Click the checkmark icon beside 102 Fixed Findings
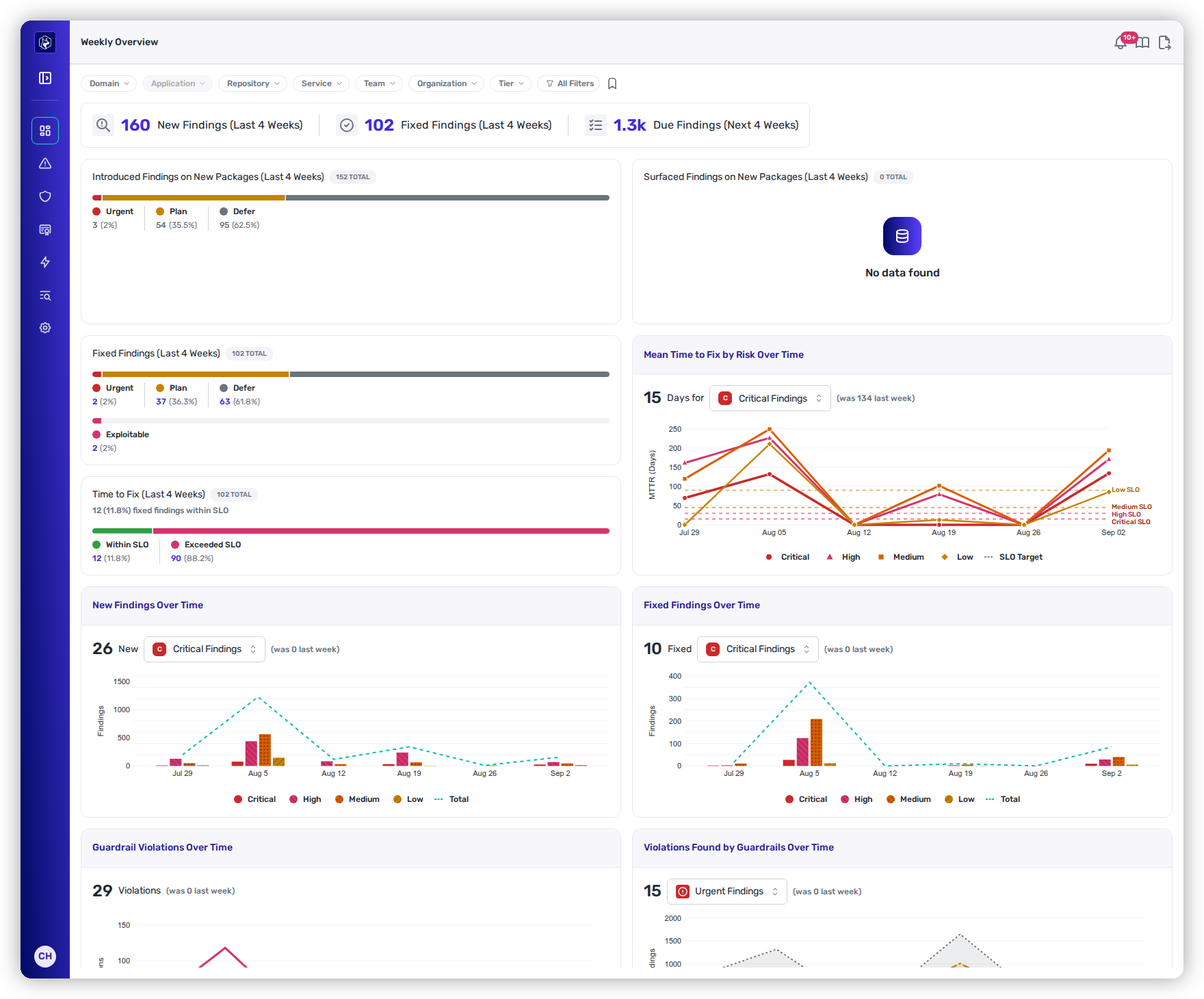Image resolution: width=1204 pixels, height=999 pixels. click(x=347, y=125)
